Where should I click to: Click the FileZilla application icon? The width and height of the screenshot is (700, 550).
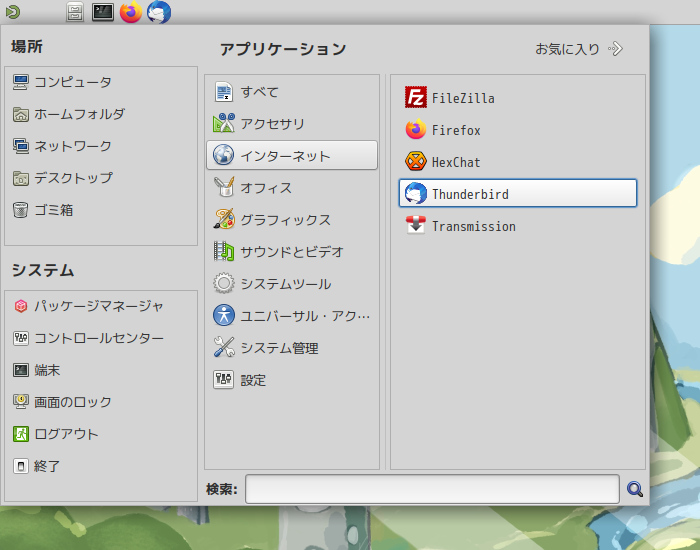pos(416,97)
